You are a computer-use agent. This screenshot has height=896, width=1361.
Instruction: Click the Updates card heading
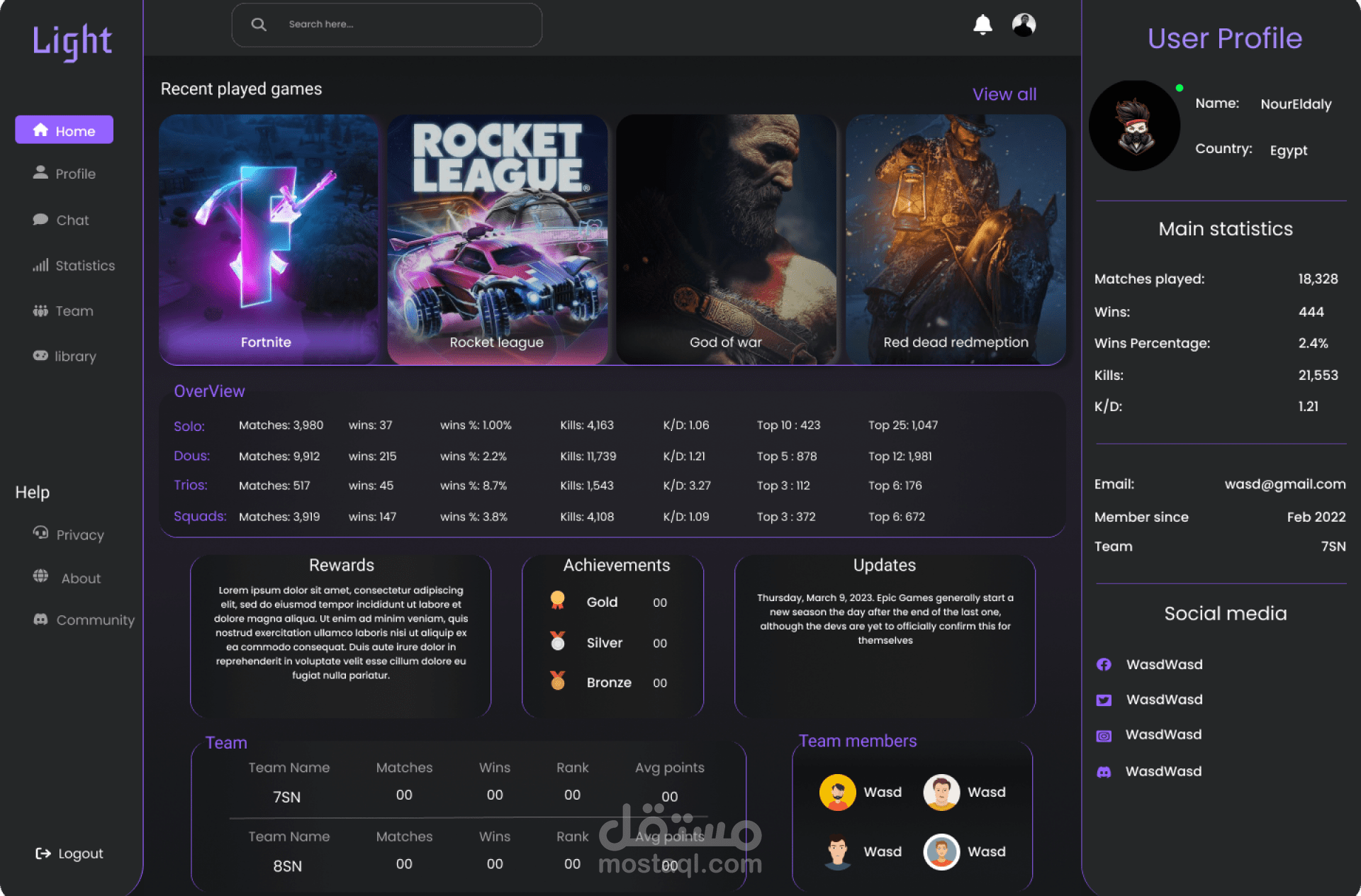(x=884, y=565)
